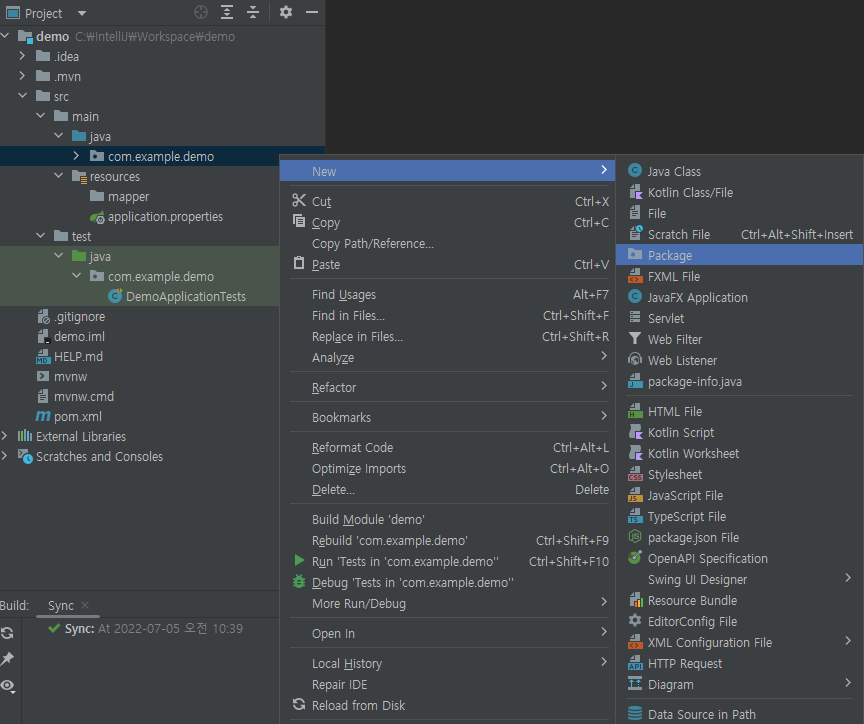Click the Expand All icon in Project toolbar
Image resolution: width=864 pixels, height=724 pixels.
pyautogui.click(x=227, y=12)
